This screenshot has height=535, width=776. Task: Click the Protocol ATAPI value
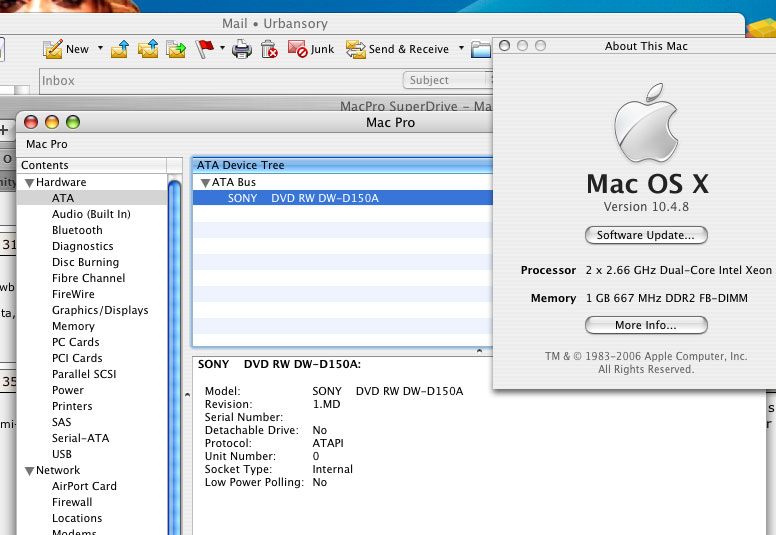point(328,443)
